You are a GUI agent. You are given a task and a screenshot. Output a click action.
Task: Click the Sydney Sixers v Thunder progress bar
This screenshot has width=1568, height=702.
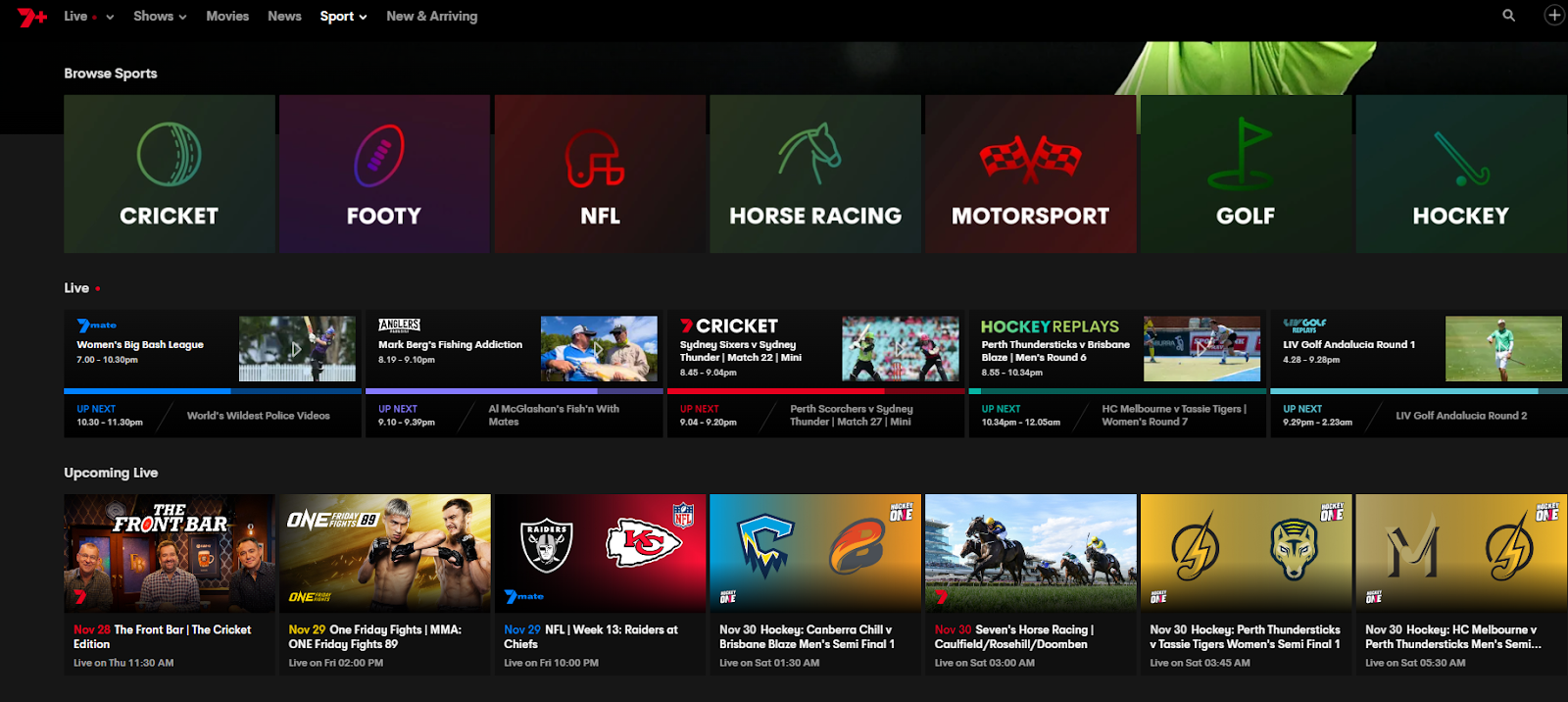click(816, 390)
